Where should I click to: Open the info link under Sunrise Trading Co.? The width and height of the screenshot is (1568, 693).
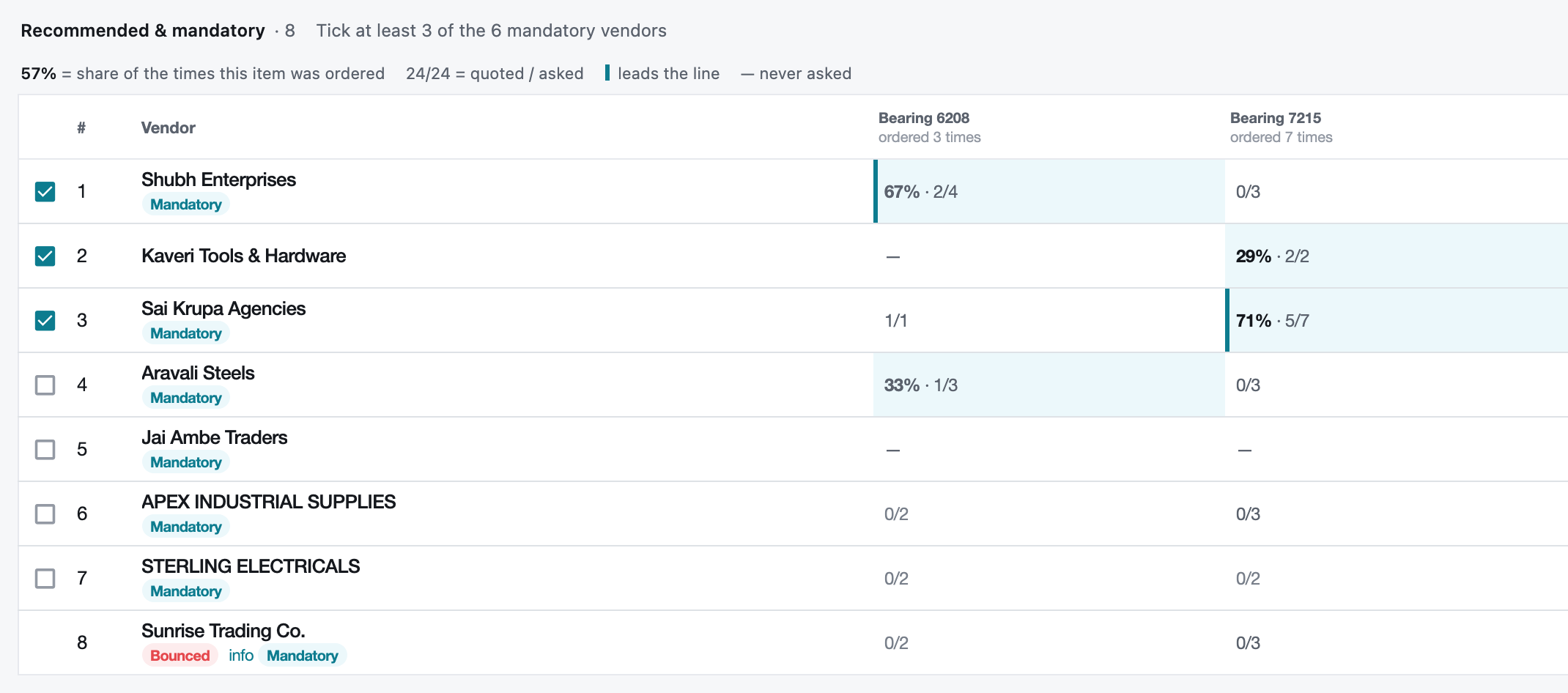tap(241, 656)
